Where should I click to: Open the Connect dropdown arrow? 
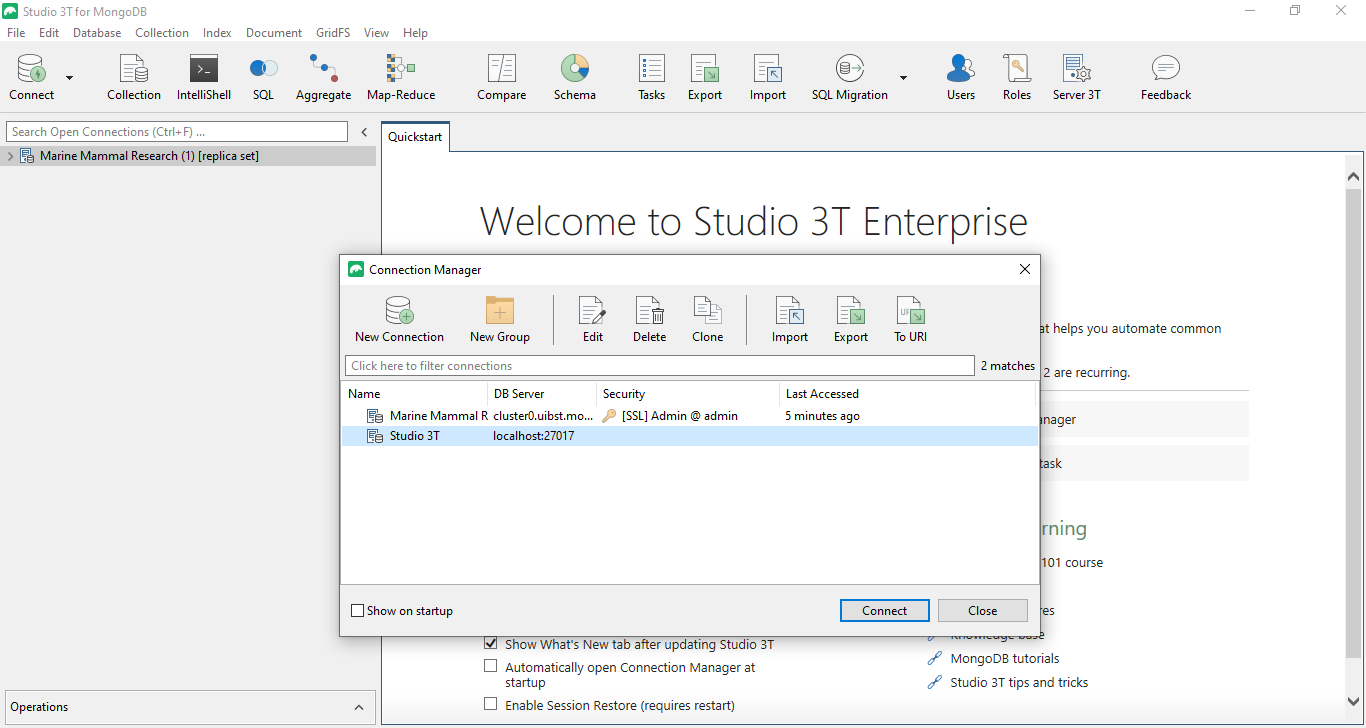pyautogui.click(x=67, y=77)
